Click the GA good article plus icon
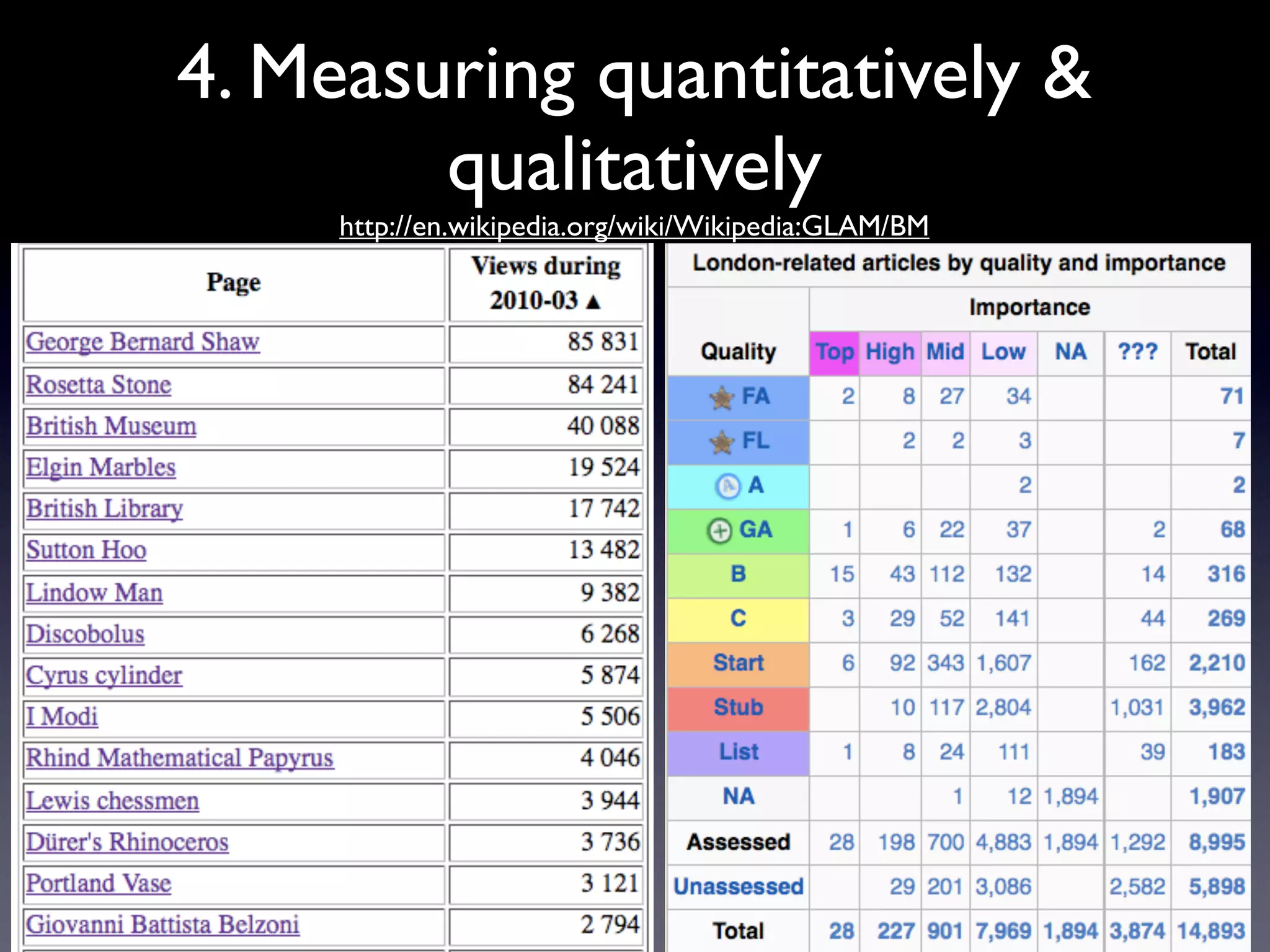 tap(719, 531)
